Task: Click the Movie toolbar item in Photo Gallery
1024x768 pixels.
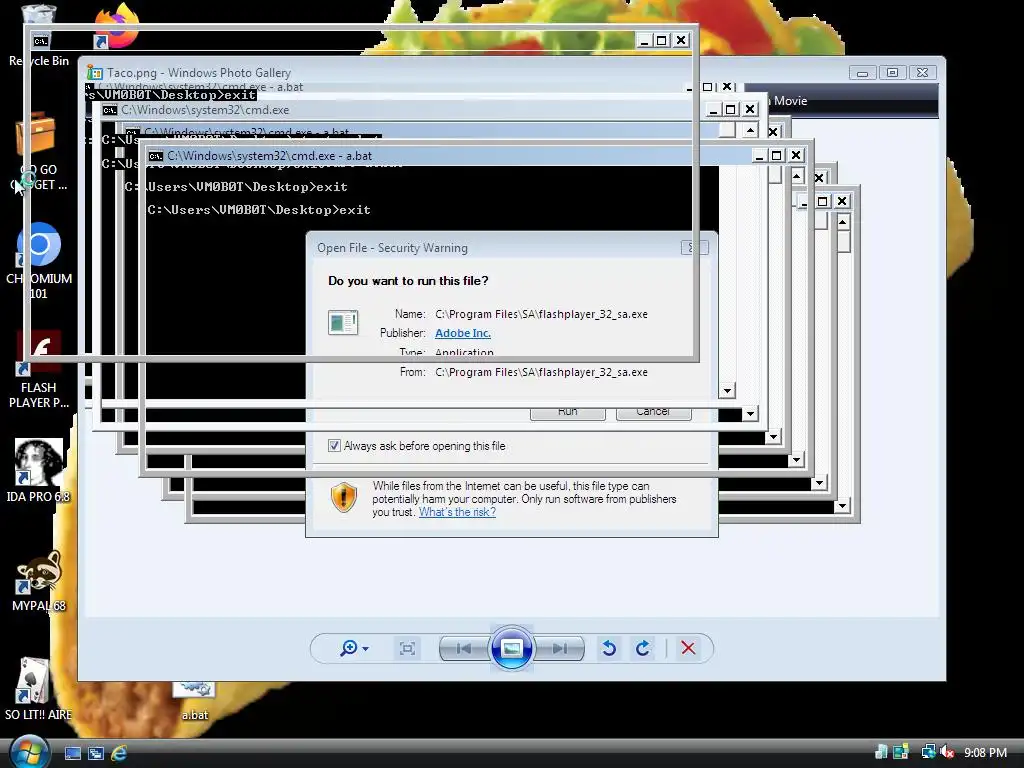Action: tap(790, 101)
